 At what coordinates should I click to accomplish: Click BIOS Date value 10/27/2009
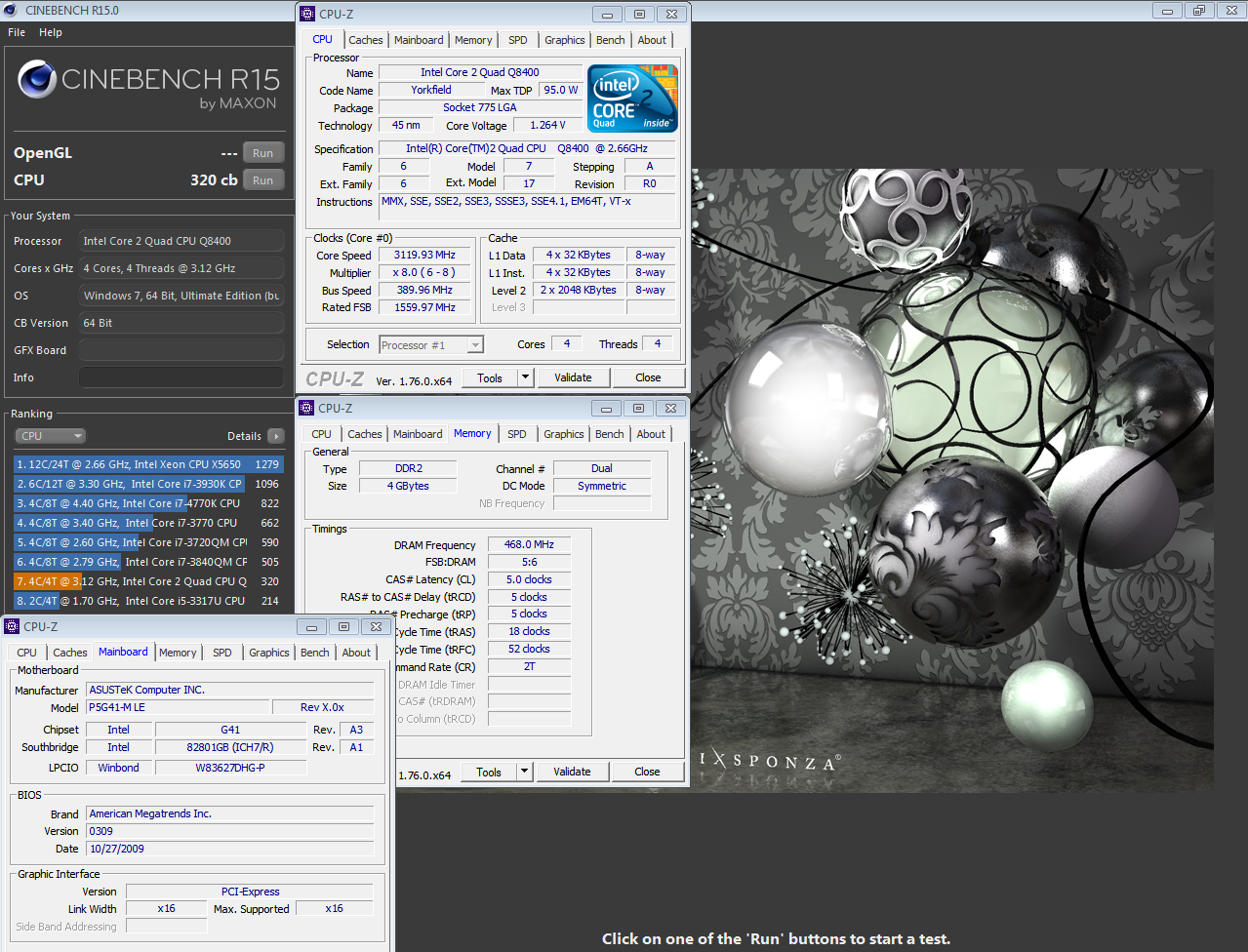(230, 849)
